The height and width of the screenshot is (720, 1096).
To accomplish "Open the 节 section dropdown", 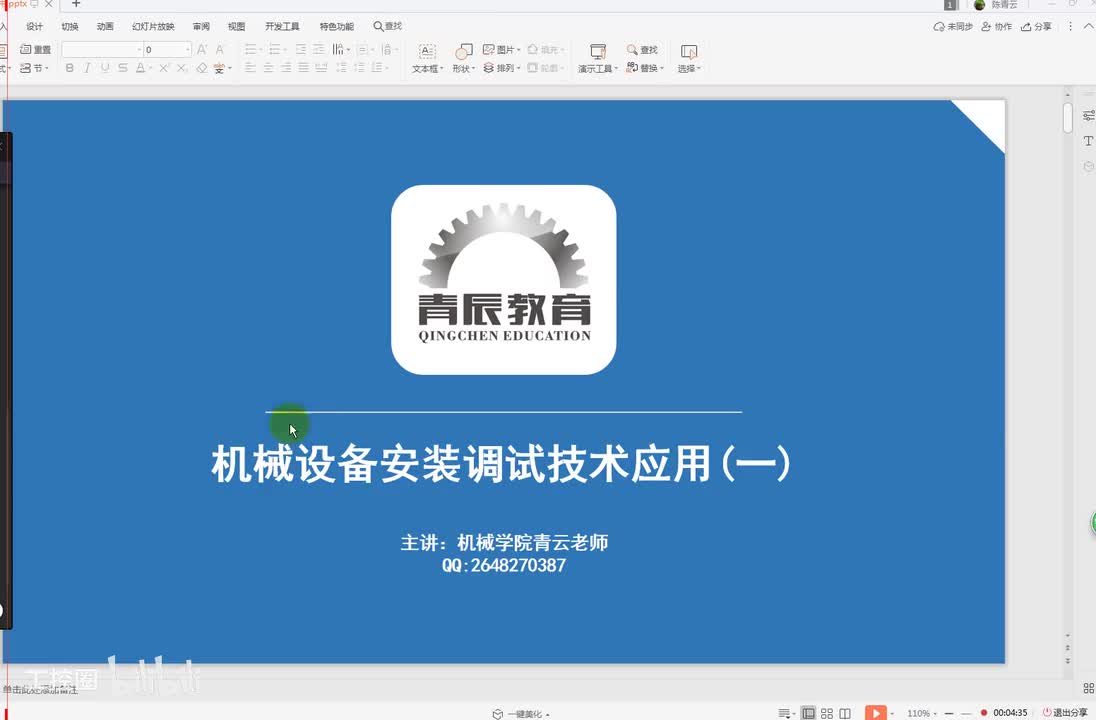I will point(34,68).
